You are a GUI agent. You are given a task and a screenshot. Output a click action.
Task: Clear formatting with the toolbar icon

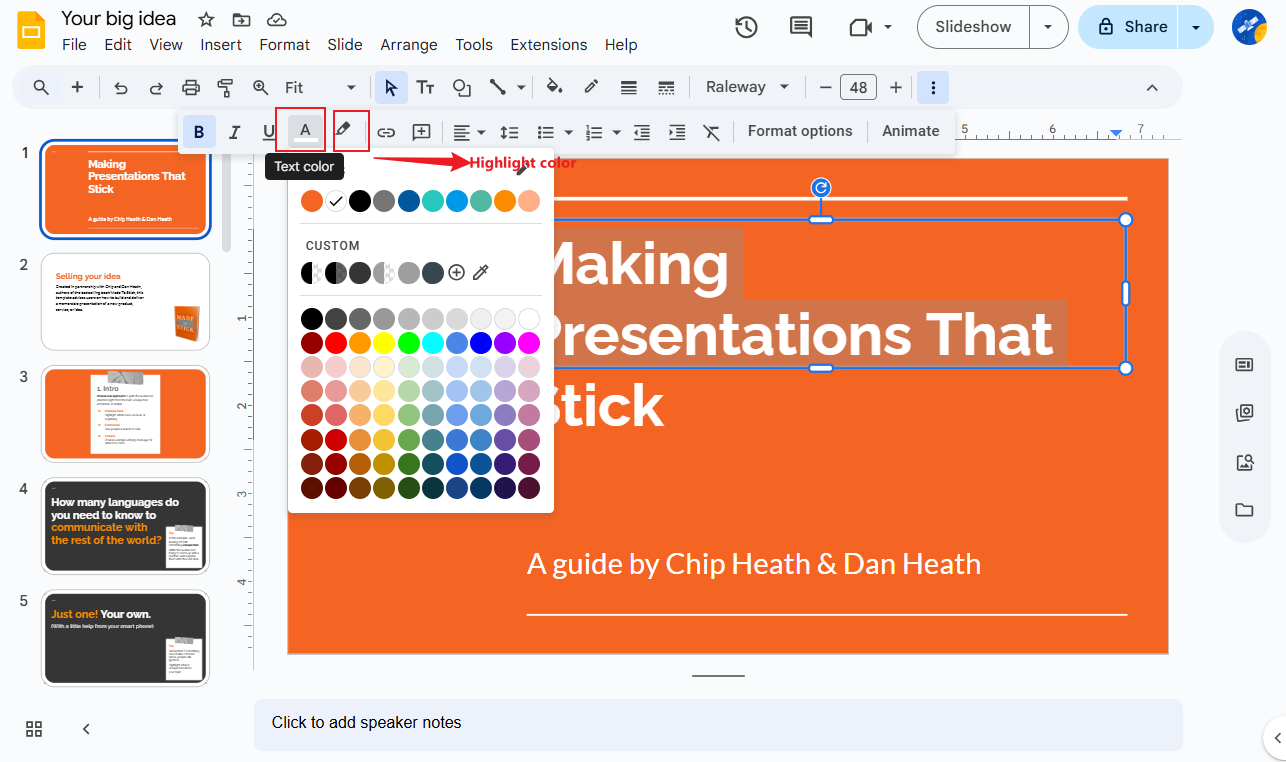pos(711,131)
